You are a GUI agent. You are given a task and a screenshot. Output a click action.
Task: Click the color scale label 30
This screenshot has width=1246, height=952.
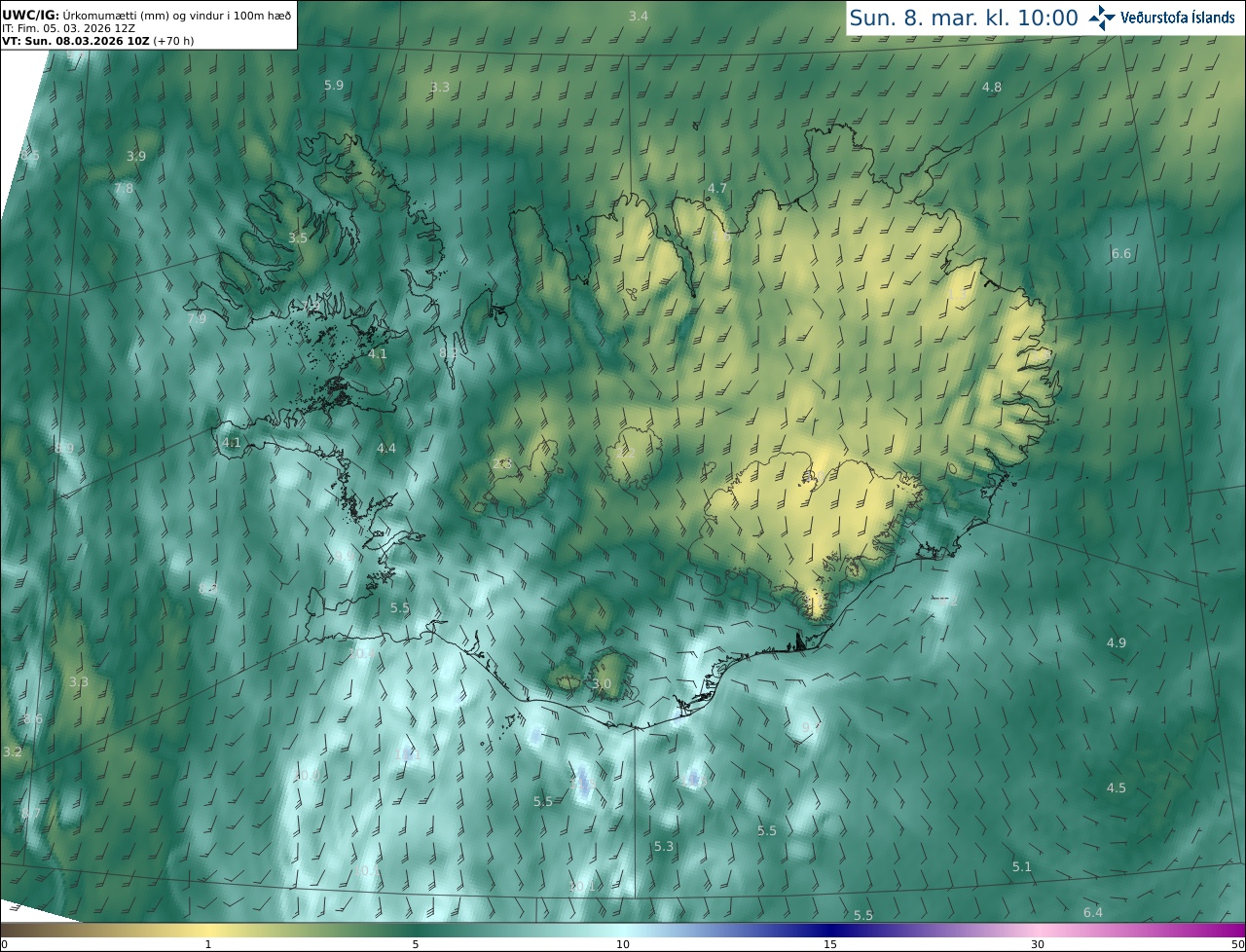[1038, 944]
